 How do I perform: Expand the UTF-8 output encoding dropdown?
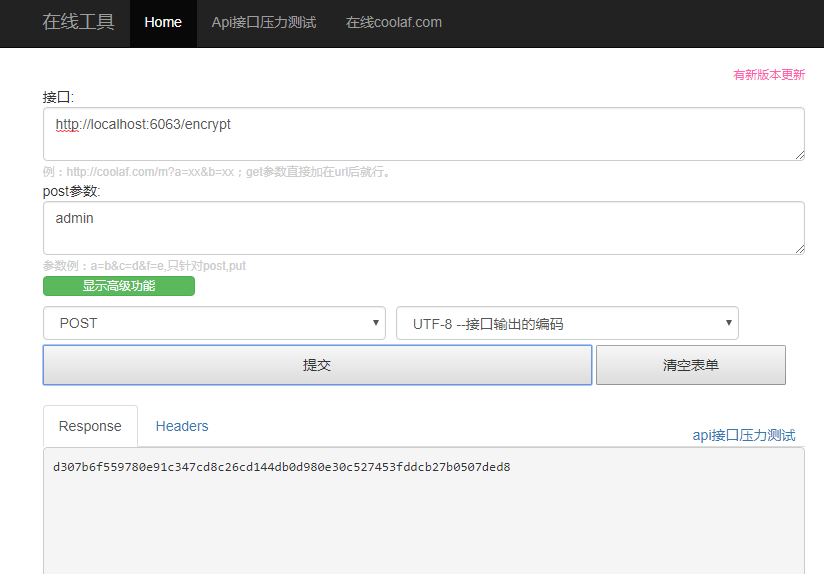pyautogui.click(x=567, y=323)
